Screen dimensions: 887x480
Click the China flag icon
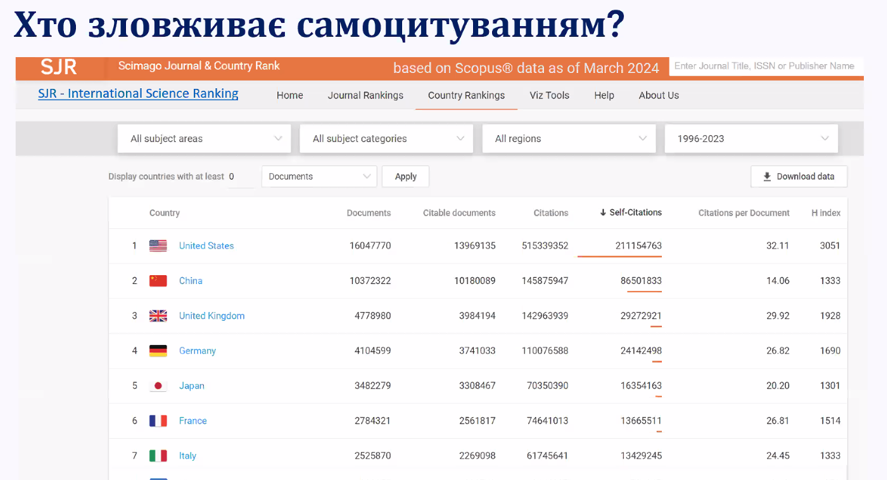tap(158, 280)
